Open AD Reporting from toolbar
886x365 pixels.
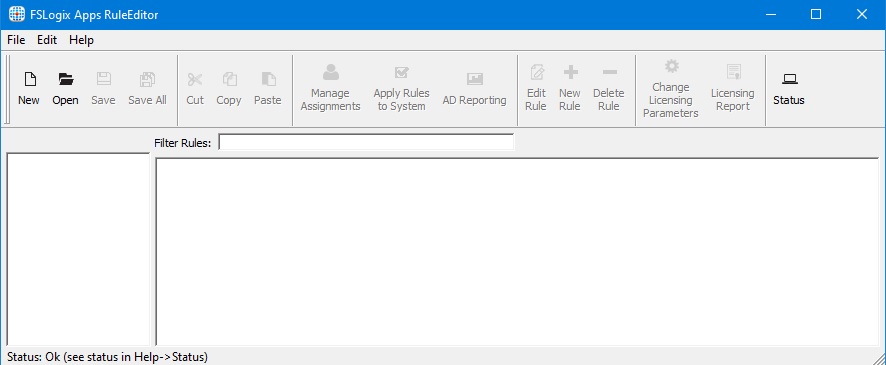click(x=475, y=80)
